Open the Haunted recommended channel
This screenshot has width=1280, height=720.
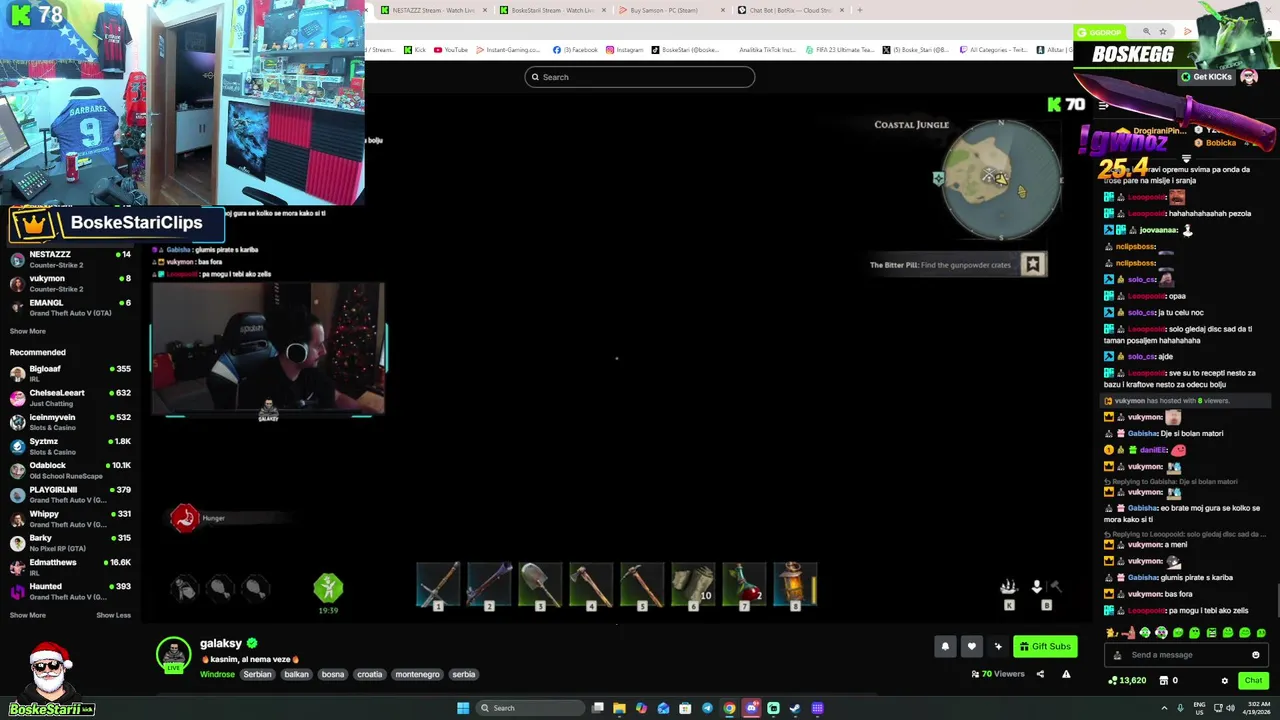click(x=70, y=591)
